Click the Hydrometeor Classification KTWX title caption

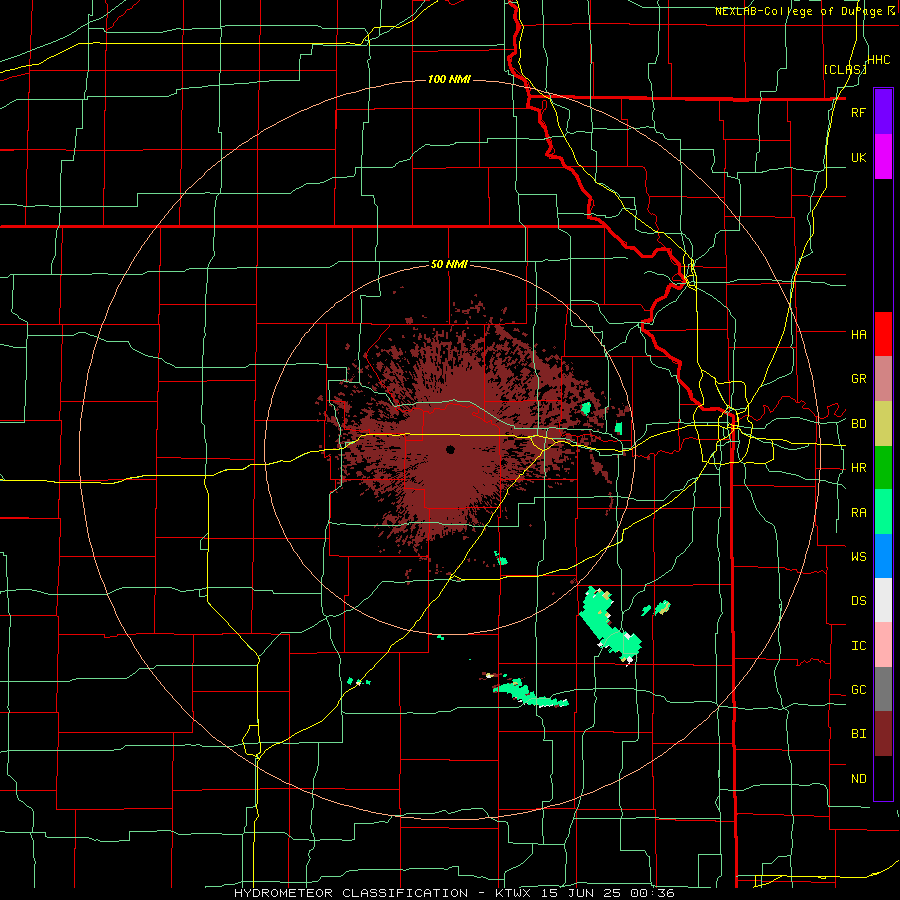coord(454,893)
